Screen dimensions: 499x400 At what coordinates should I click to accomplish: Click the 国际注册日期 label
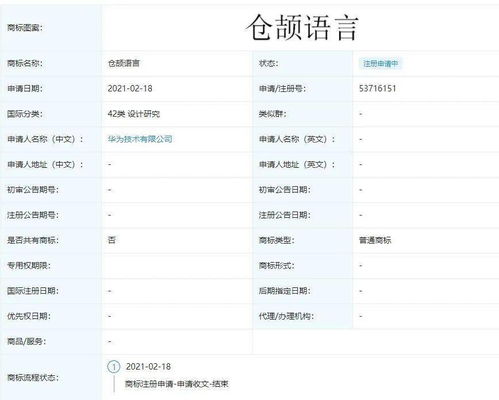coord(33,291)
